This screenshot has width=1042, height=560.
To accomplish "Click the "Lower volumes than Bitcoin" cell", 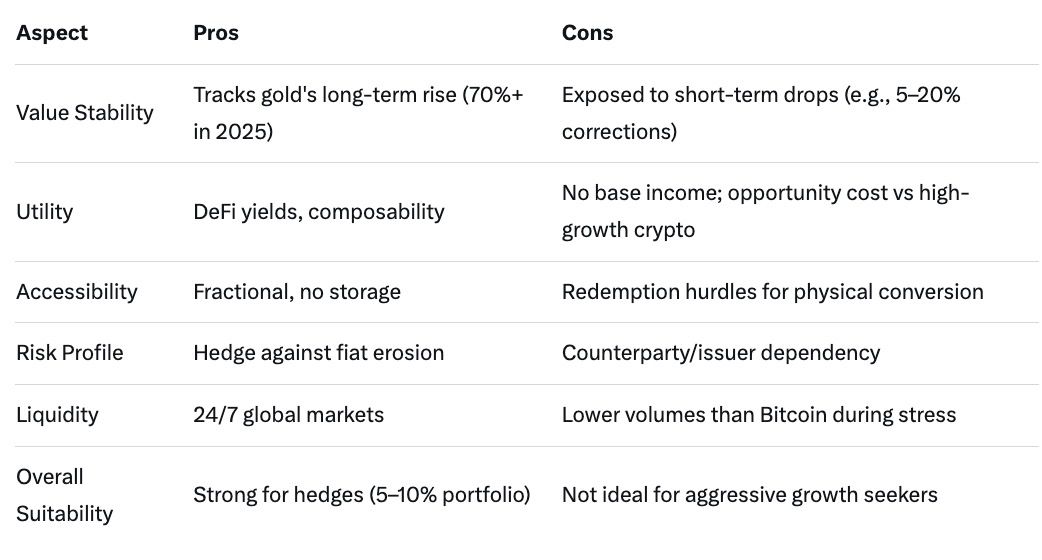I will pyautogui.click(x=759, y=415).
